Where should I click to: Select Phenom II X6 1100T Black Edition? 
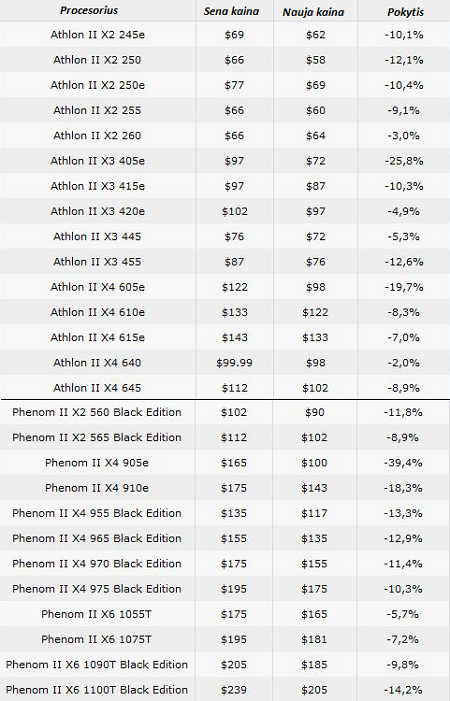click(x=97, y=690)
